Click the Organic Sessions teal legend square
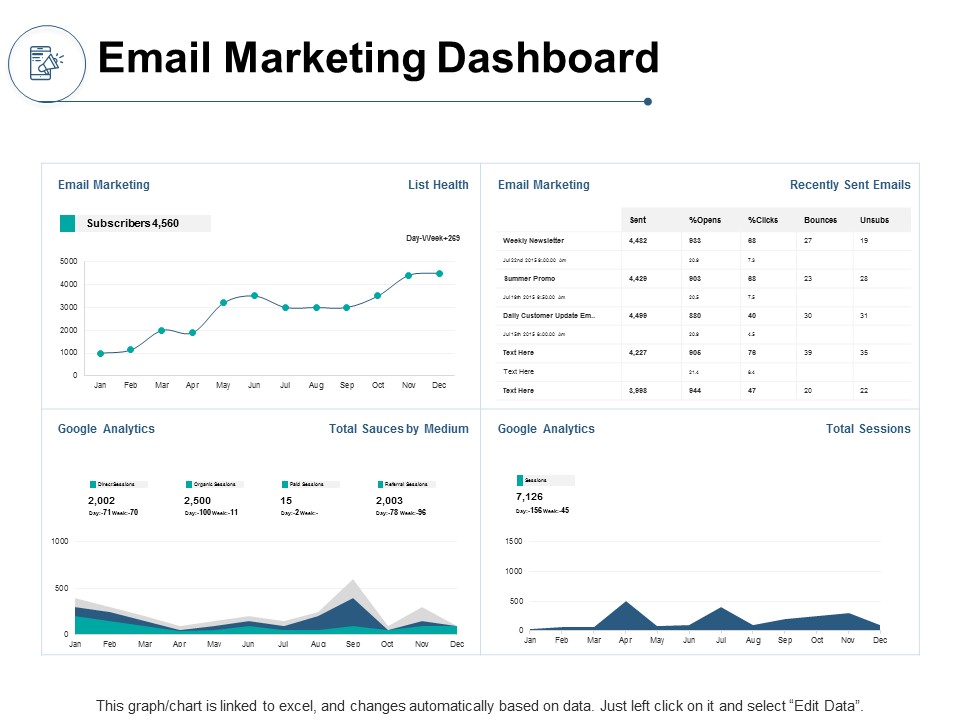The width and height of the screenshot is (960, 720). pyautogui.click(x=189, y=484)
